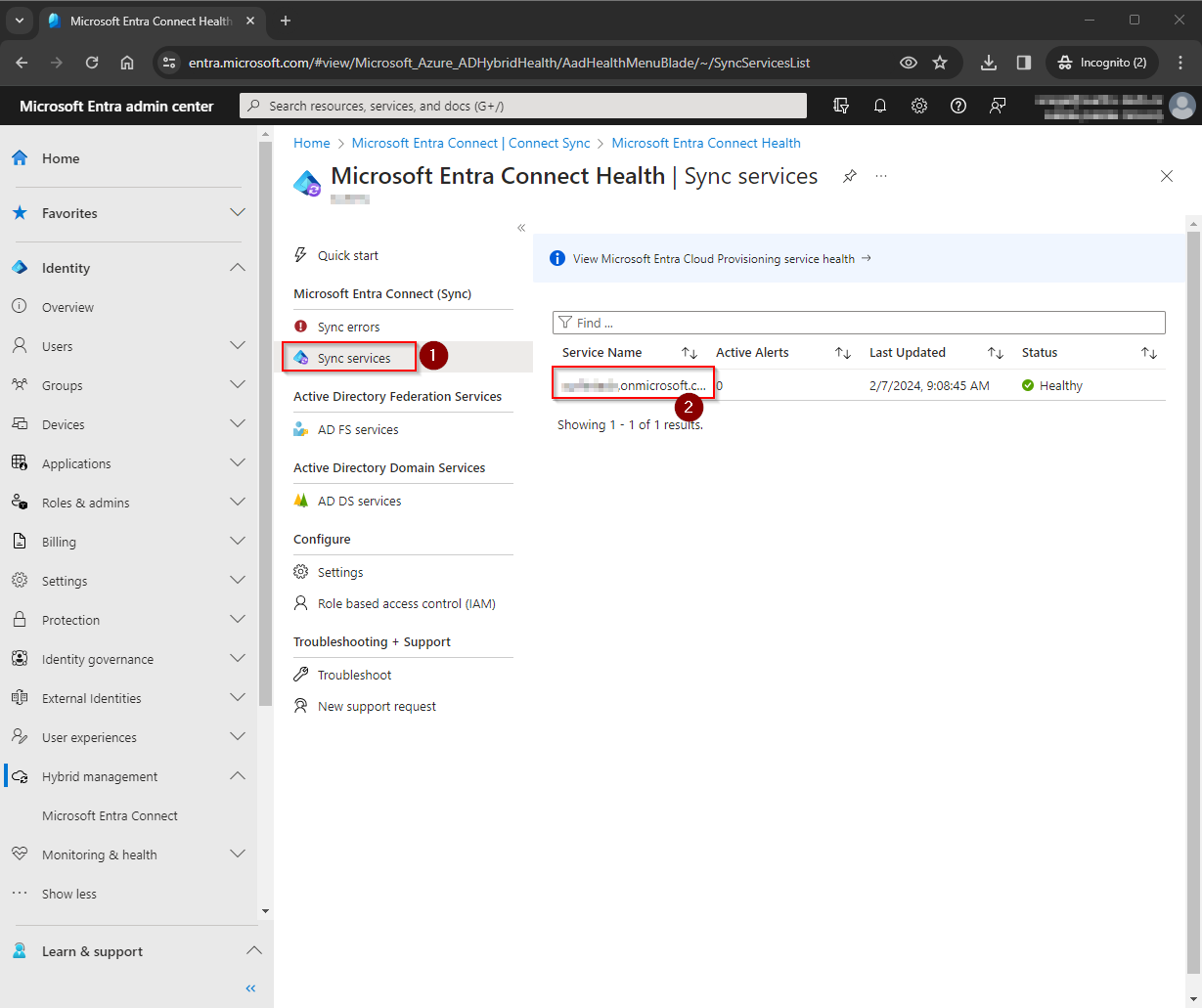This screenshot has width=1202, height=1008.
Task: Expand the Applications menu
Action: coord(237,462)
